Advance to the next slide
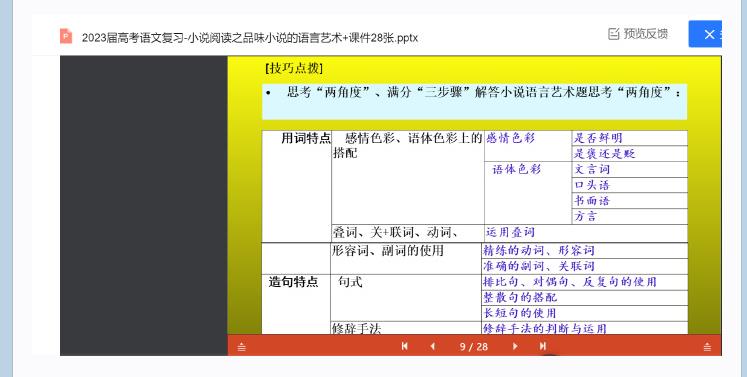Screen dimensions: 747x377 (515, 346)
